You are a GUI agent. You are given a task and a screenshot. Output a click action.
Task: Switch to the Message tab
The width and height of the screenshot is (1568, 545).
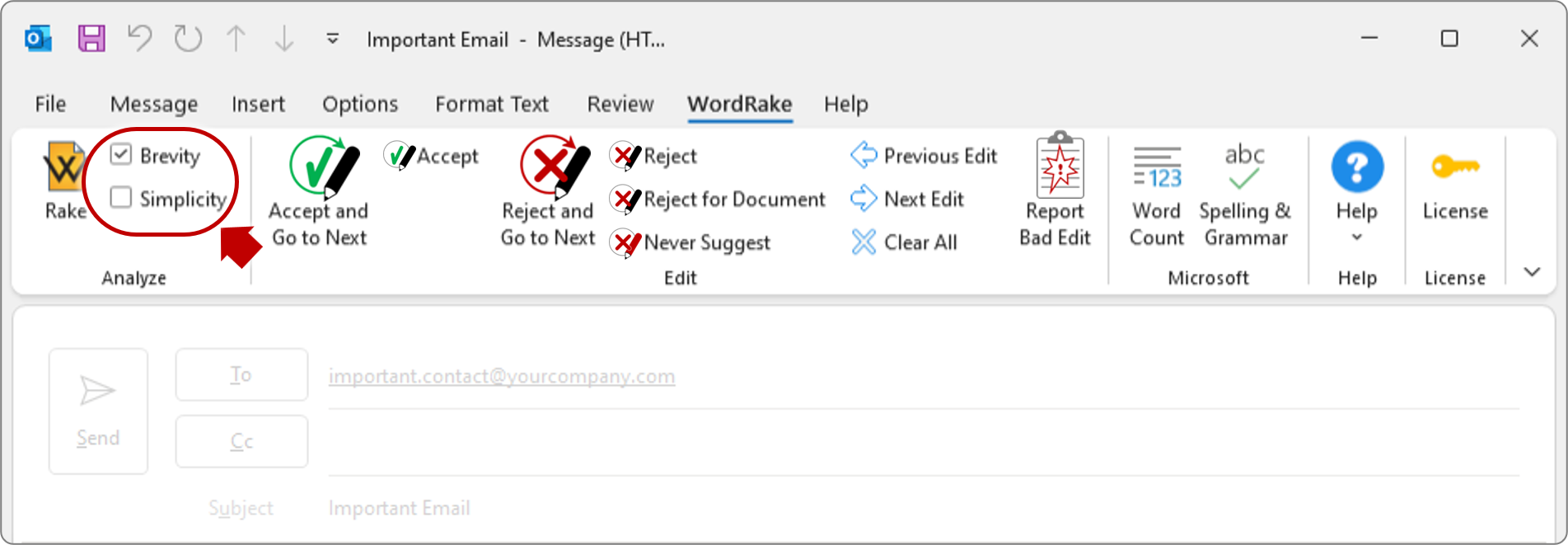[x=154, y=104]
